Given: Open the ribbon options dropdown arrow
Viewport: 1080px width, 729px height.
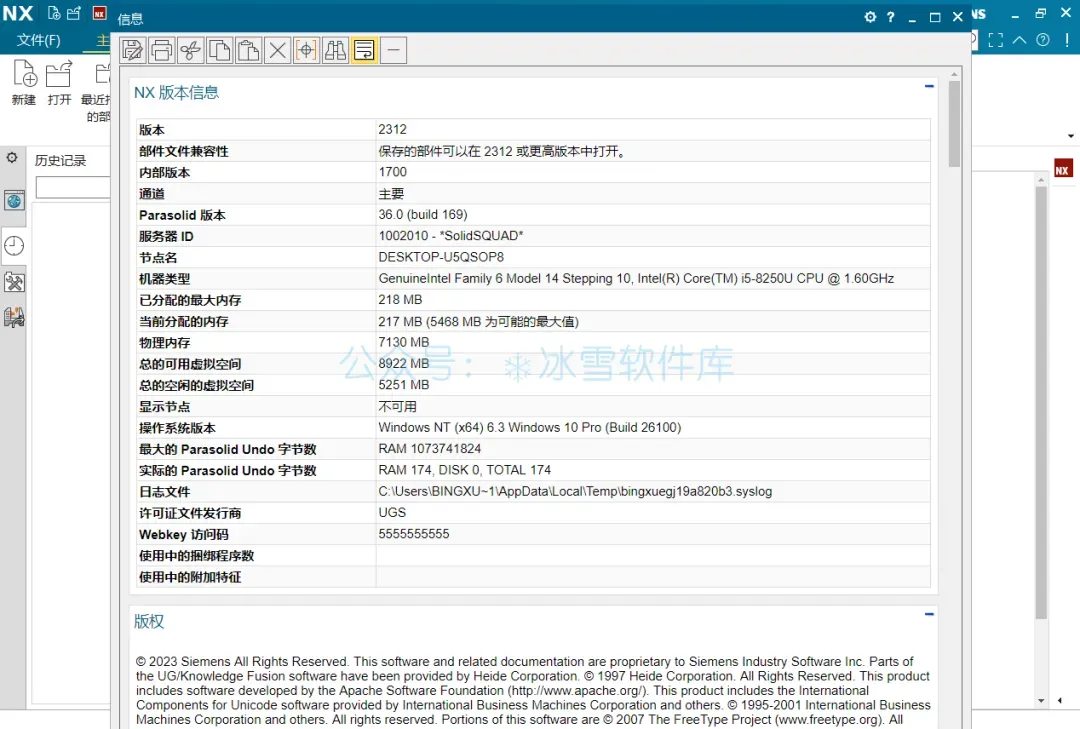Looking at the screenshot, I should pyautogui.click(x=1071, y=136).
